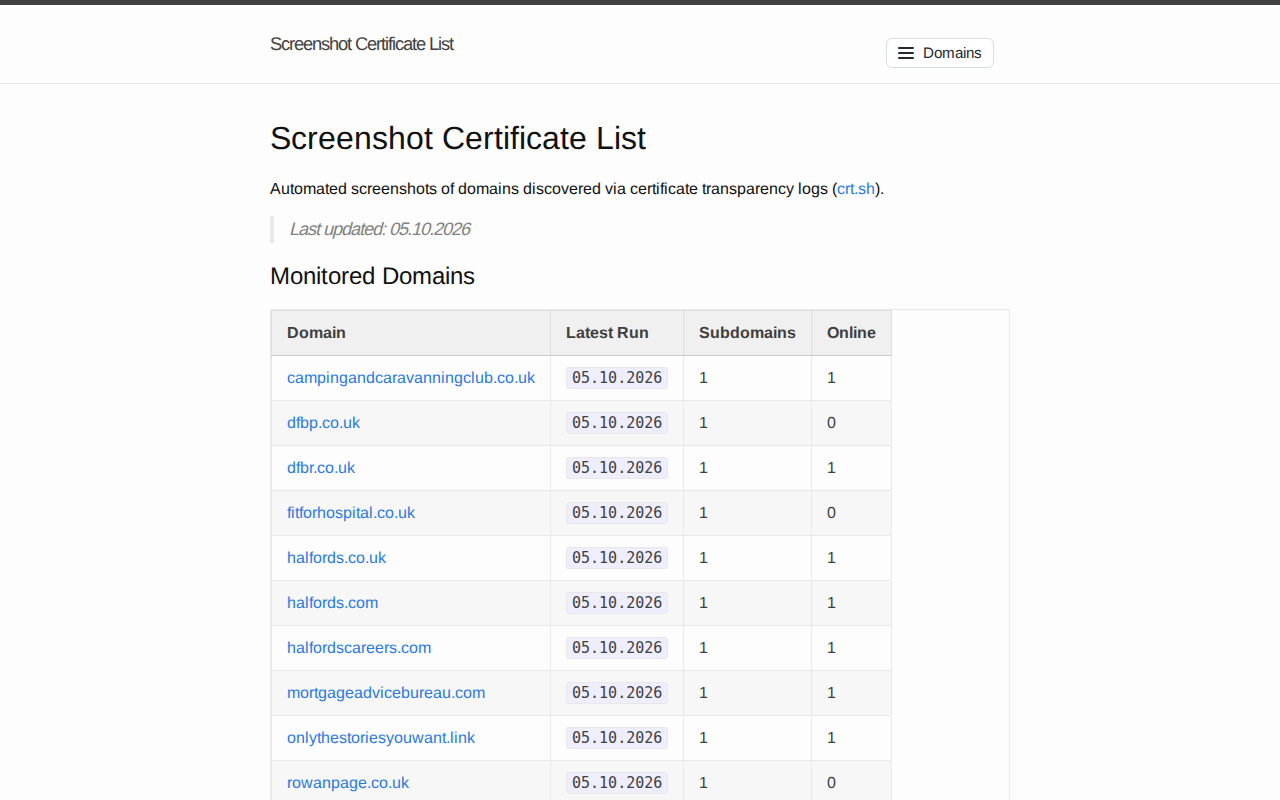Click Latest Run date for onlythestoriesyouwant.link

click(x=617, y=738)
